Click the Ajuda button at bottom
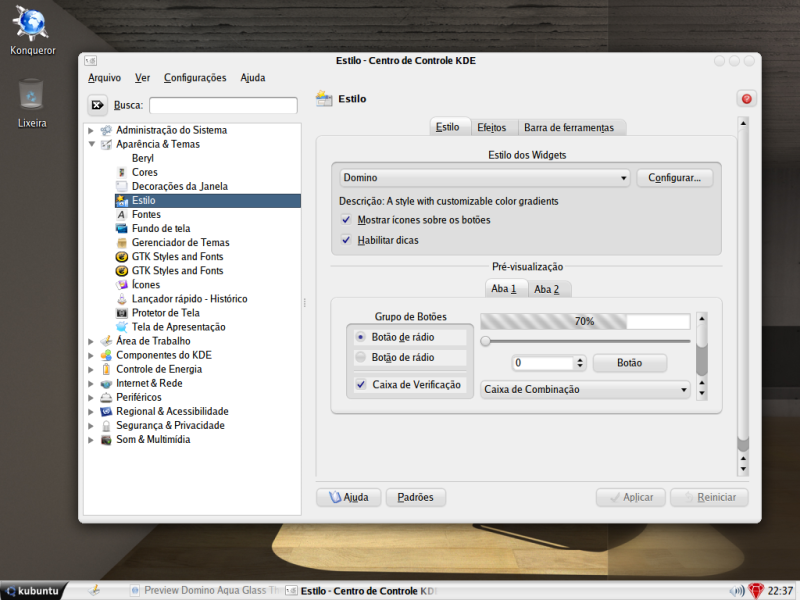The width and height of the screenshot is (800, 600). click(x=348, y=497)
